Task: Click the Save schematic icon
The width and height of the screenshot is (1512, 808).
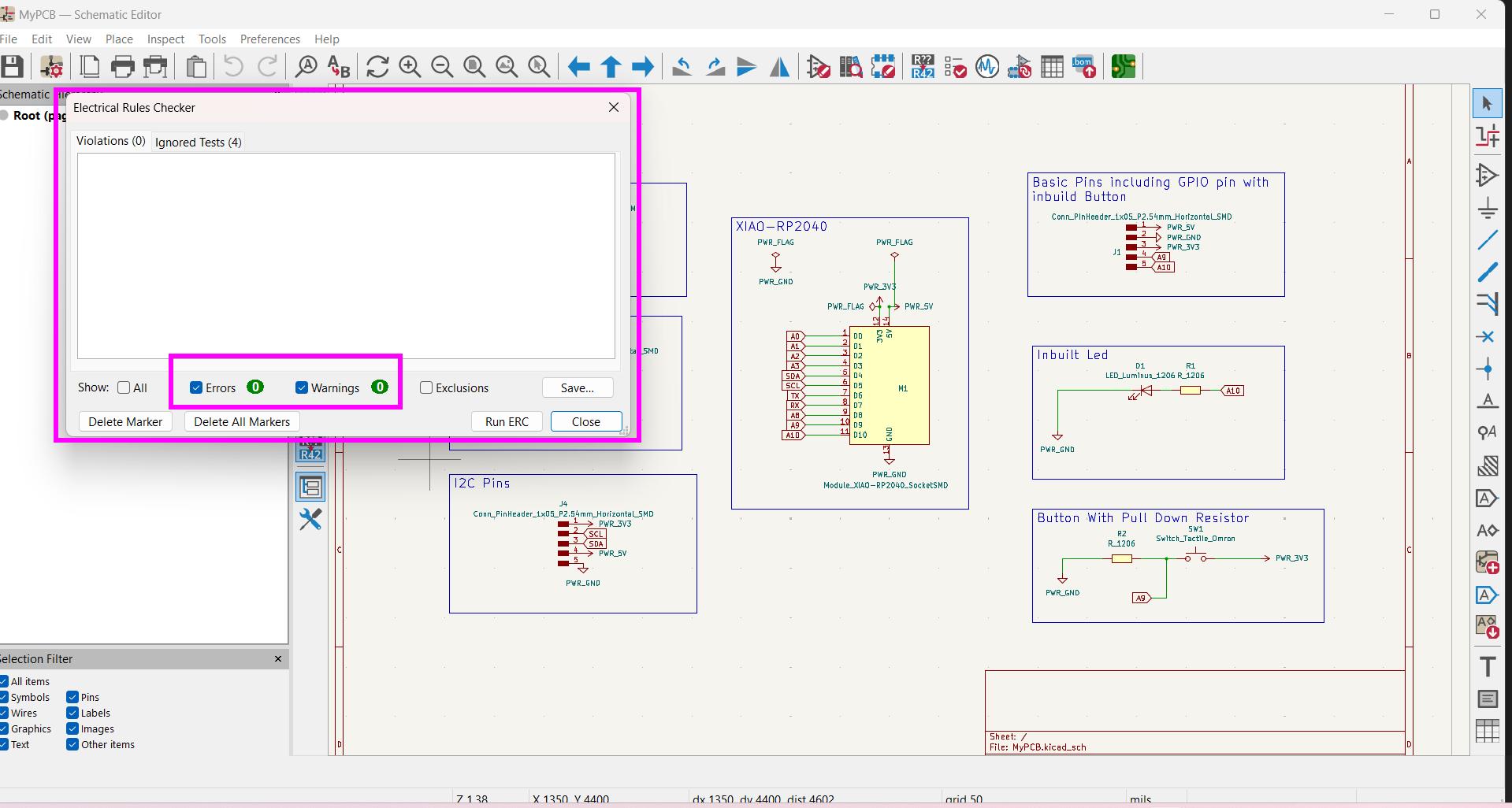Action: pyautogui.click(x=12, y=67)
